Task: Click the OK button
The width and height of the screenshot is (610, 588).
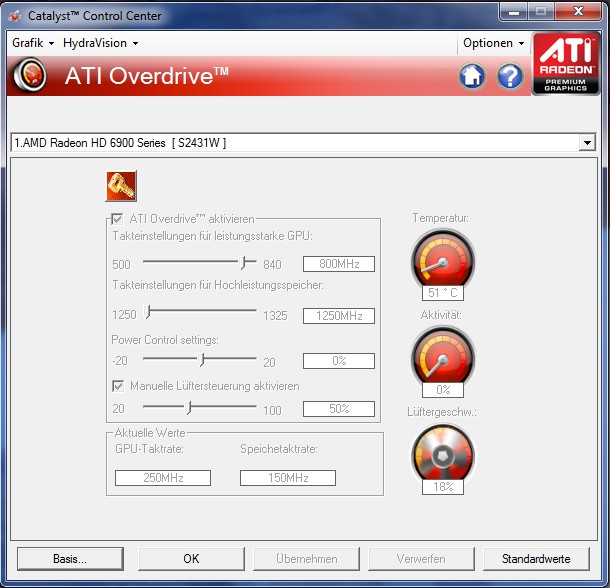Action: click(x=191, y=559)
